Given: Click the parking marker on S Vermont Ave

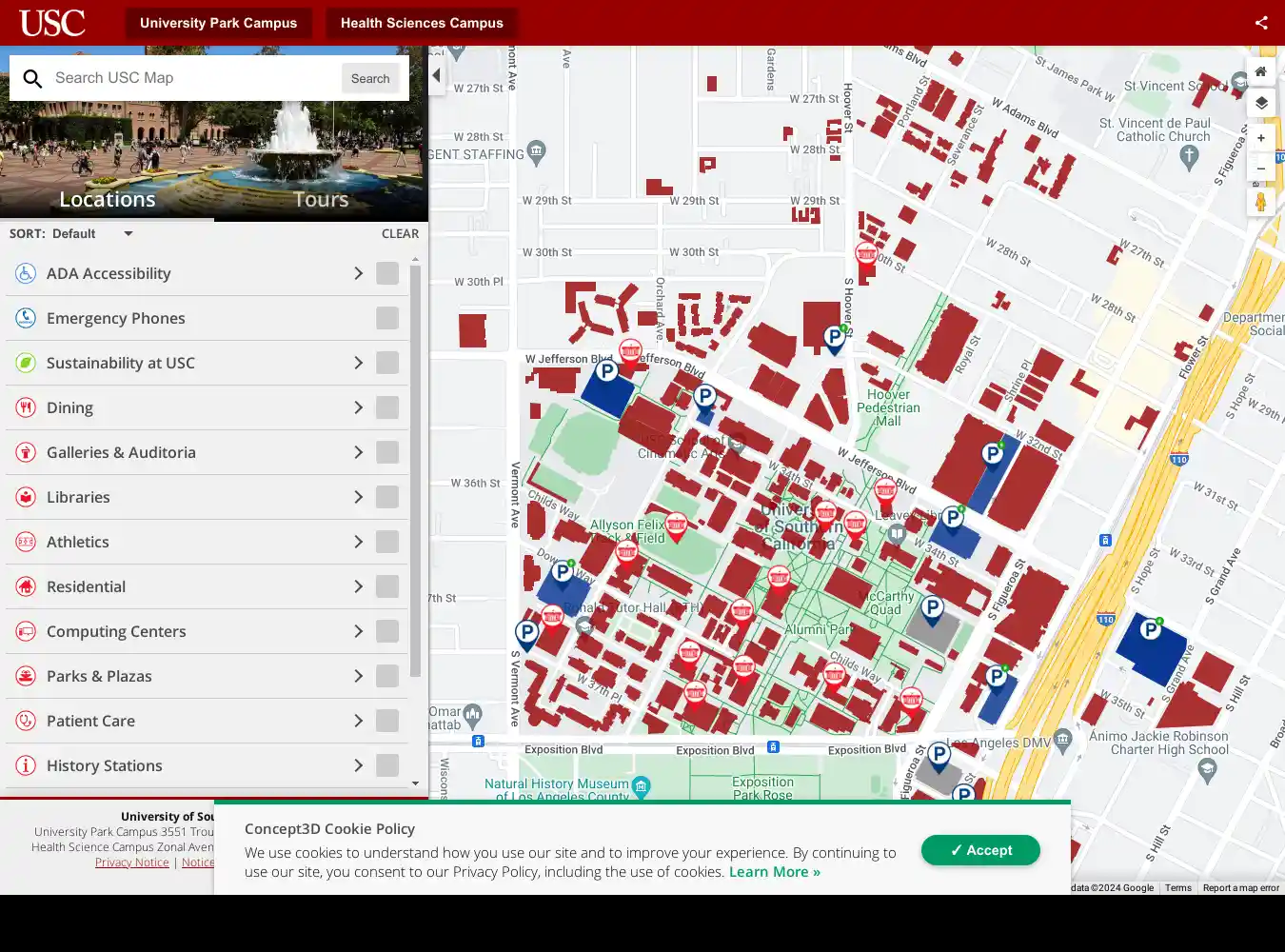Looking at the screenshot, I should [526, 634].
